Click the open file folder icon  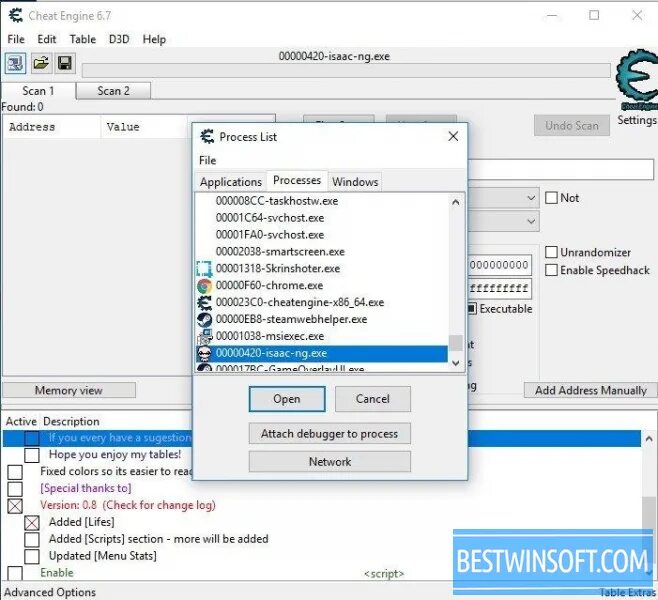pos(41,63)
